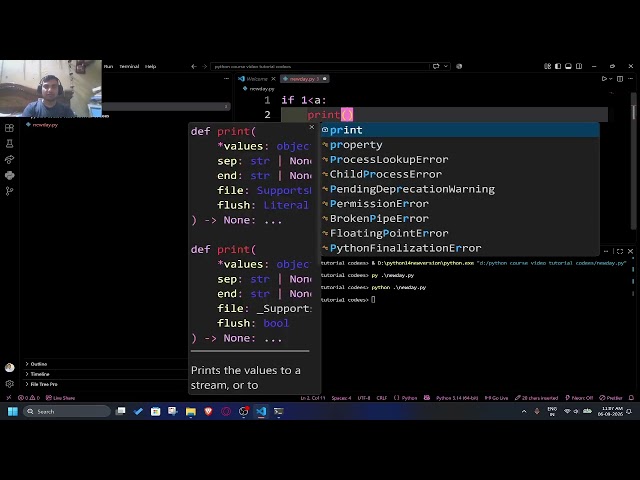Open the Python icon in activity bar
640x480 pixels.
point(9,176)
